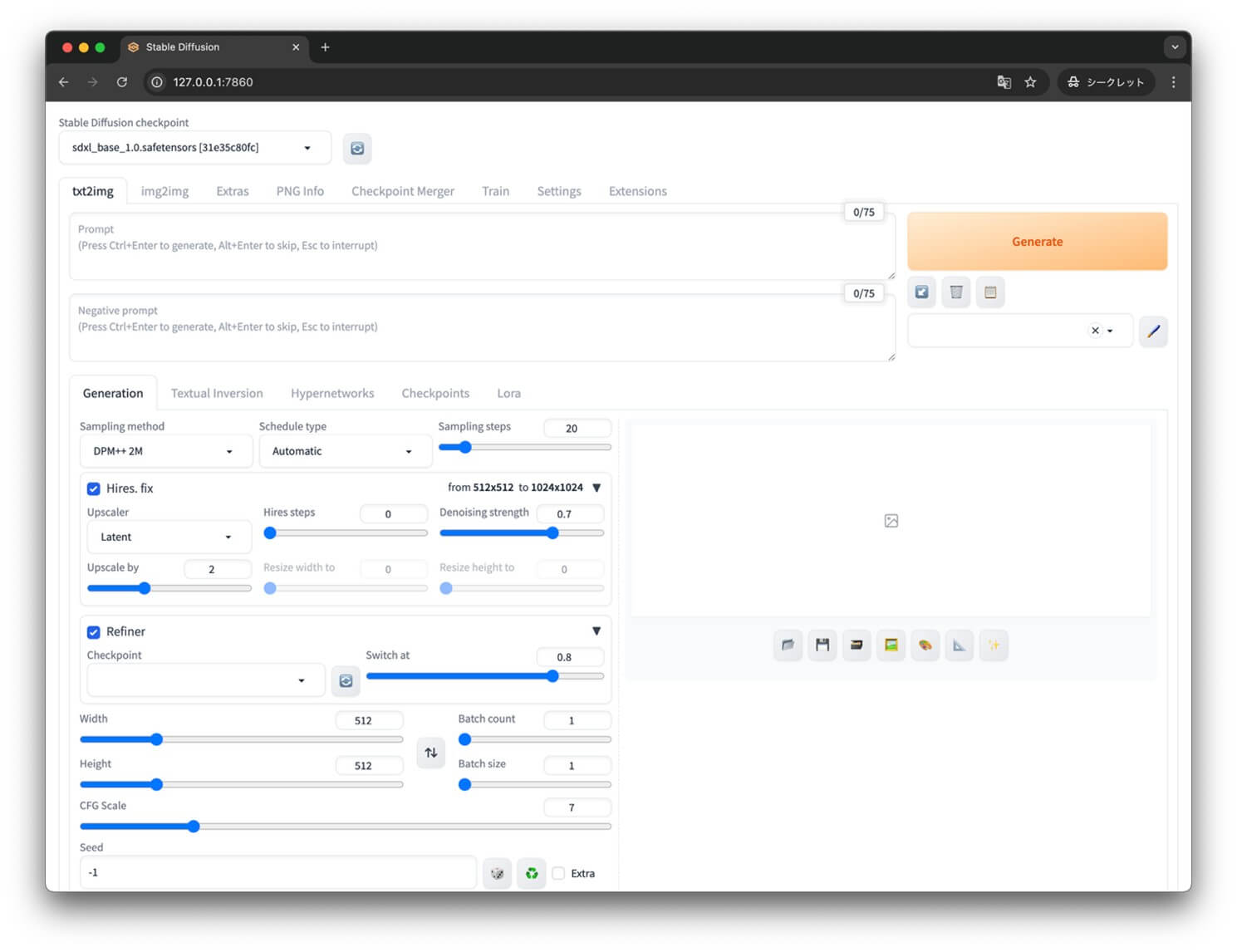
Task: Open the Schedule type dropdown
Action: point(345,451)
